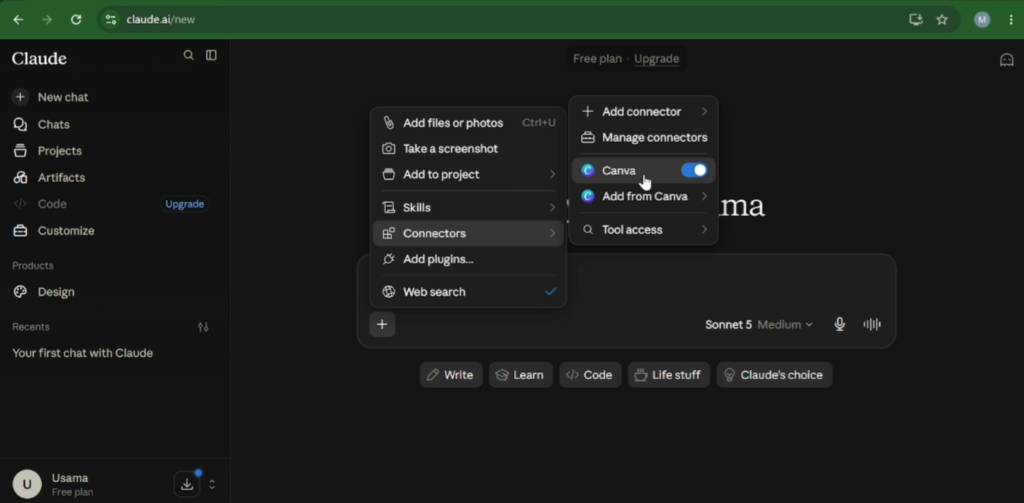Toggle Web search checkmark
Screen dimensions: 1024x503
(551, 292)
